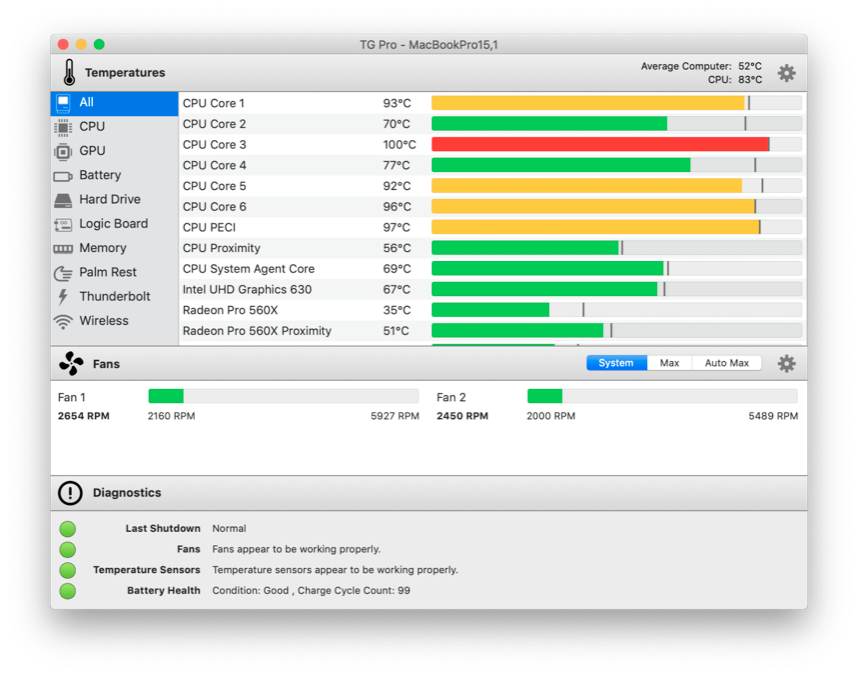Image resolution: width=858 pixels, height=676 pixels.
Task: Click the Wireless wifi icon in sidebar
Action: pyautogui.click(x=63, y=322)
